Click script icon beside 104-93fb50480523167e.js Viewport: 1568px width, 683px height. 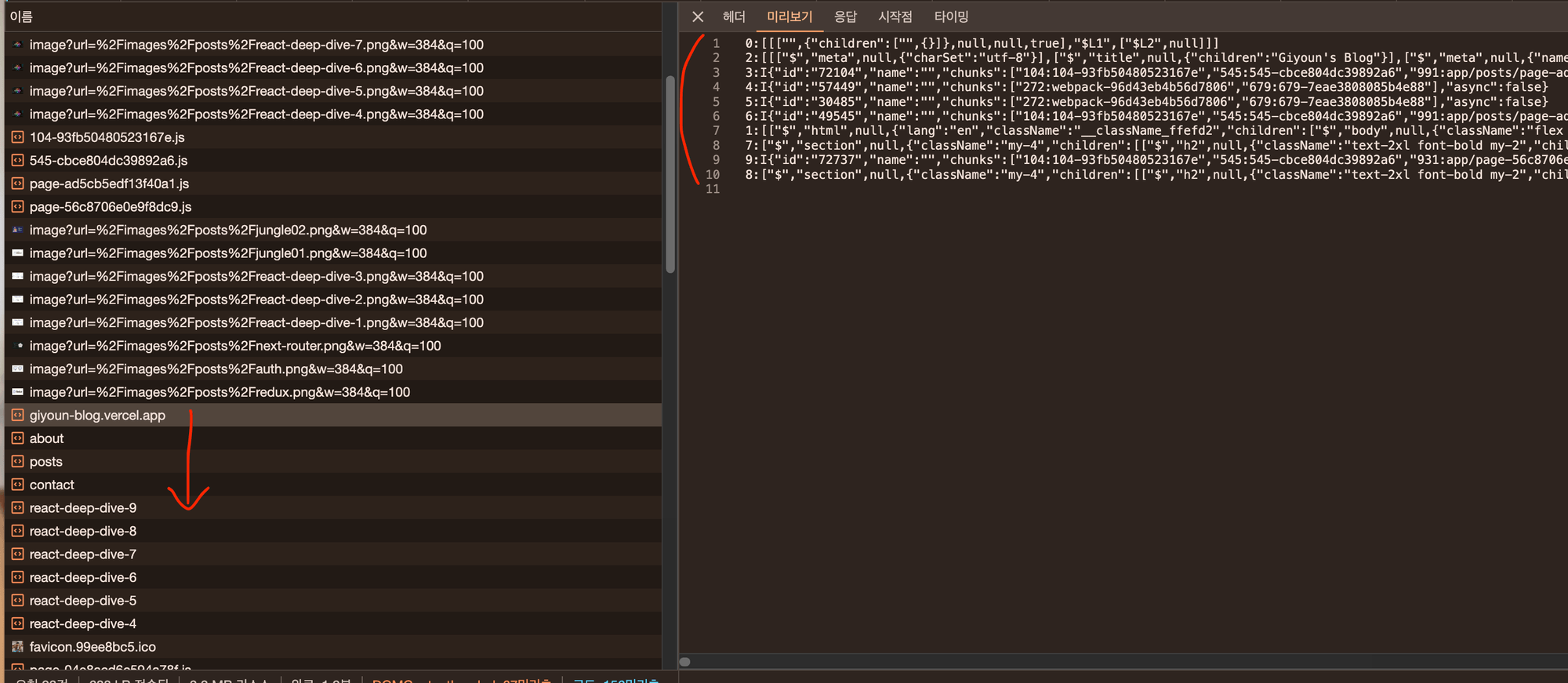click(17, 137)
